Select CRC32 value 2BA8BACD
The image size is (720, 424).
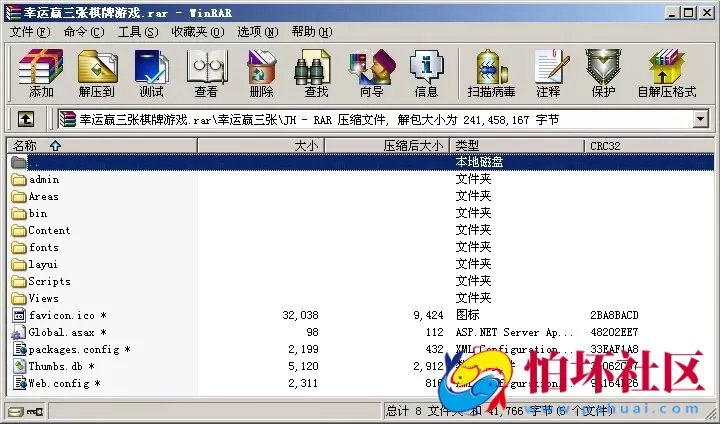pos(614,315)
